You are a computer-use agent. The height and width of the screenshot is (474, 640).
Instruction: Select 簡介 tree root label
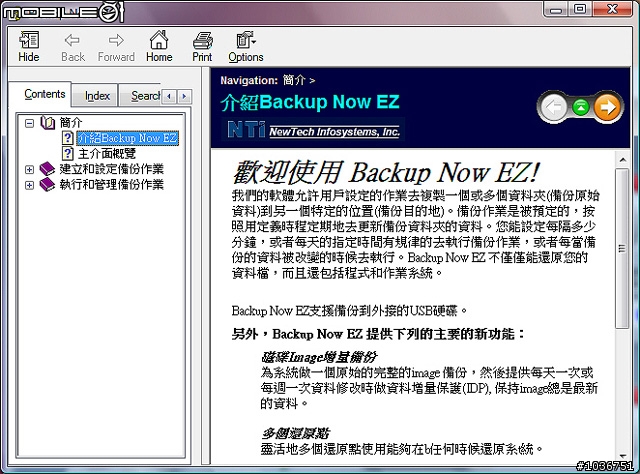71,122
